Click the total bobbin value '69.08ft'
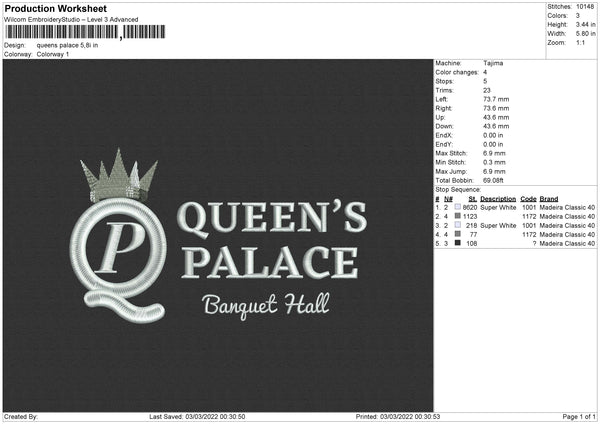Screen dimensions: 600x424 (493, 180)
